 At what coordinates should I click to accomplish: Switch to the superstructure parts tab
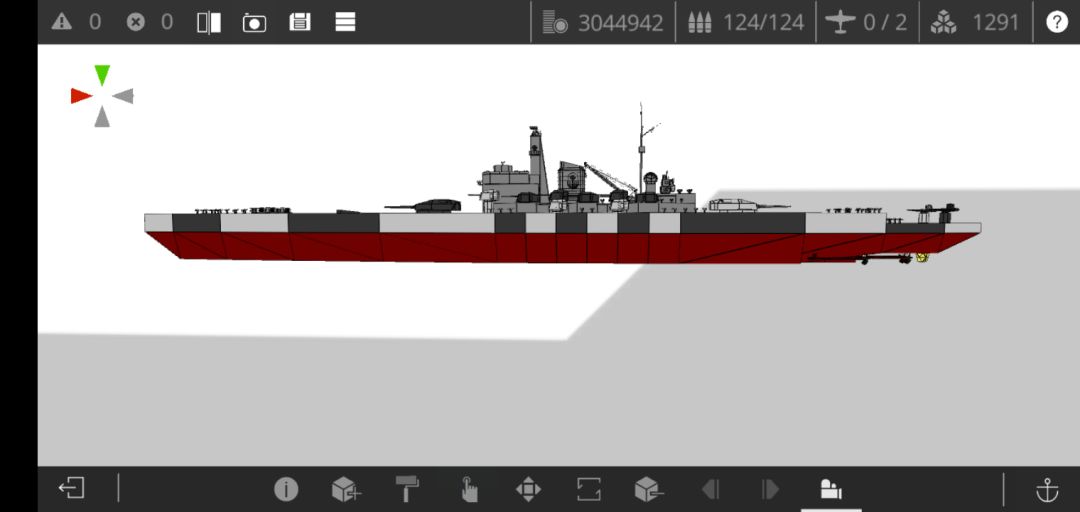831,489
